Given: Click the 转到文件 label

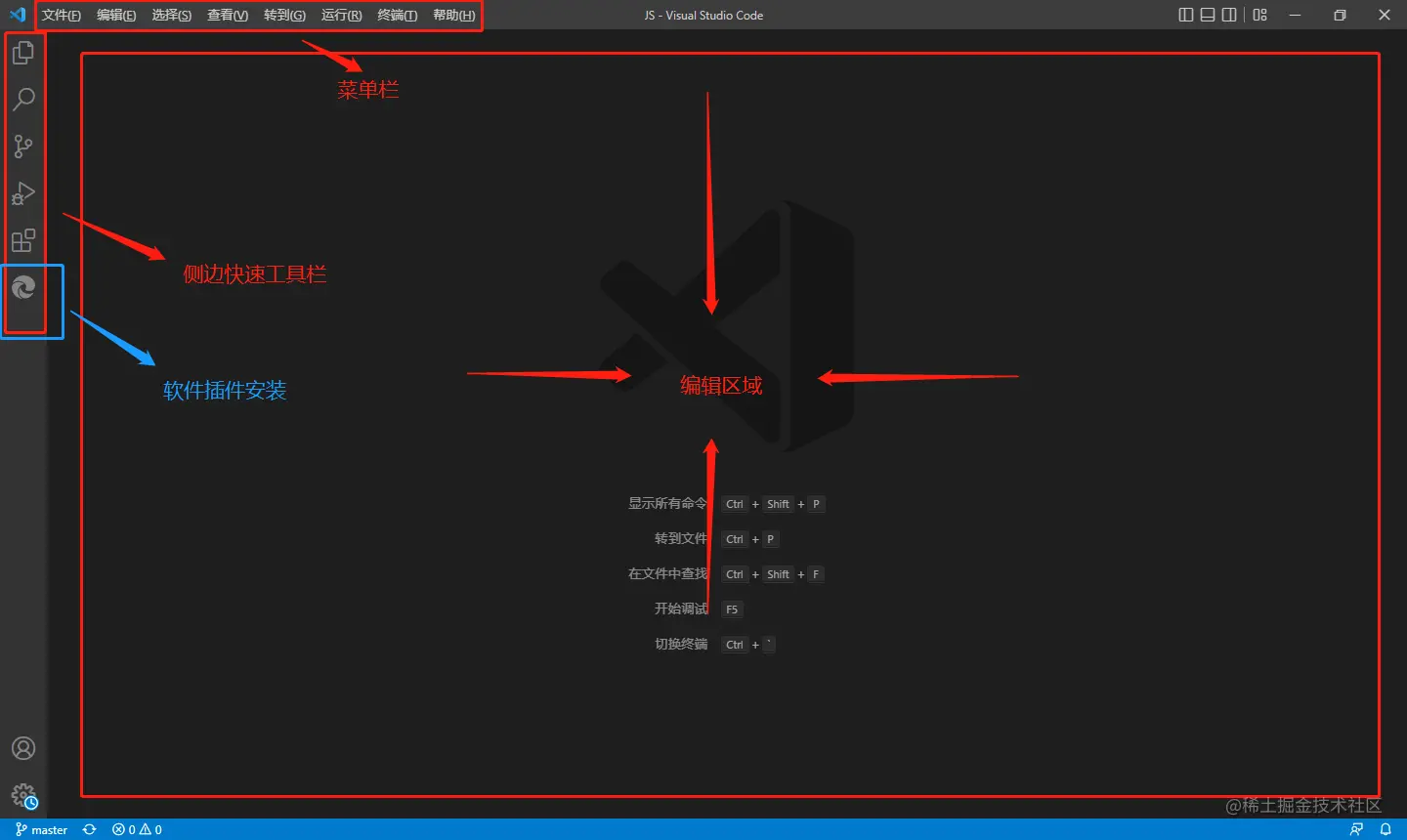Looking at the screenshot, I should (x=681, y=538).
